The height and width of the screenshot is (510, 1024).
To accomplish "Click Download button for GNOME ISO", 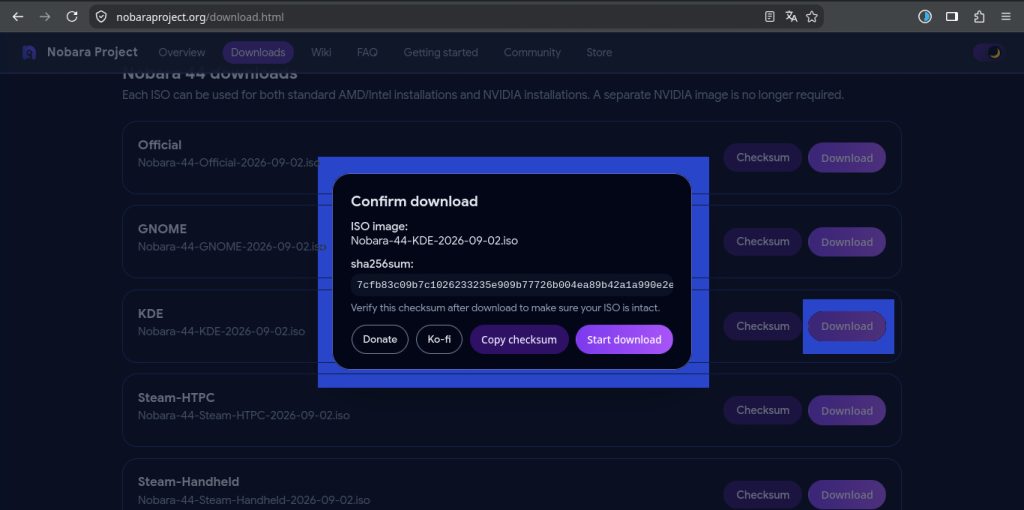I will (x=847, y=242).
